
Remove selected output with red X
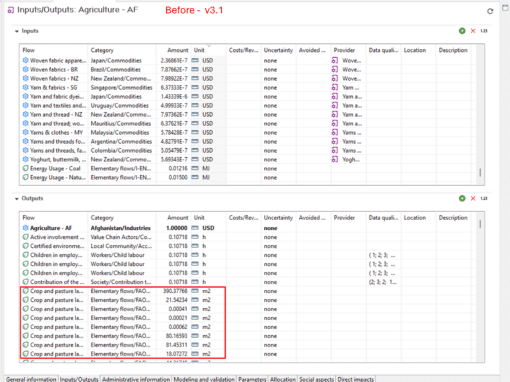coord(473,198)
